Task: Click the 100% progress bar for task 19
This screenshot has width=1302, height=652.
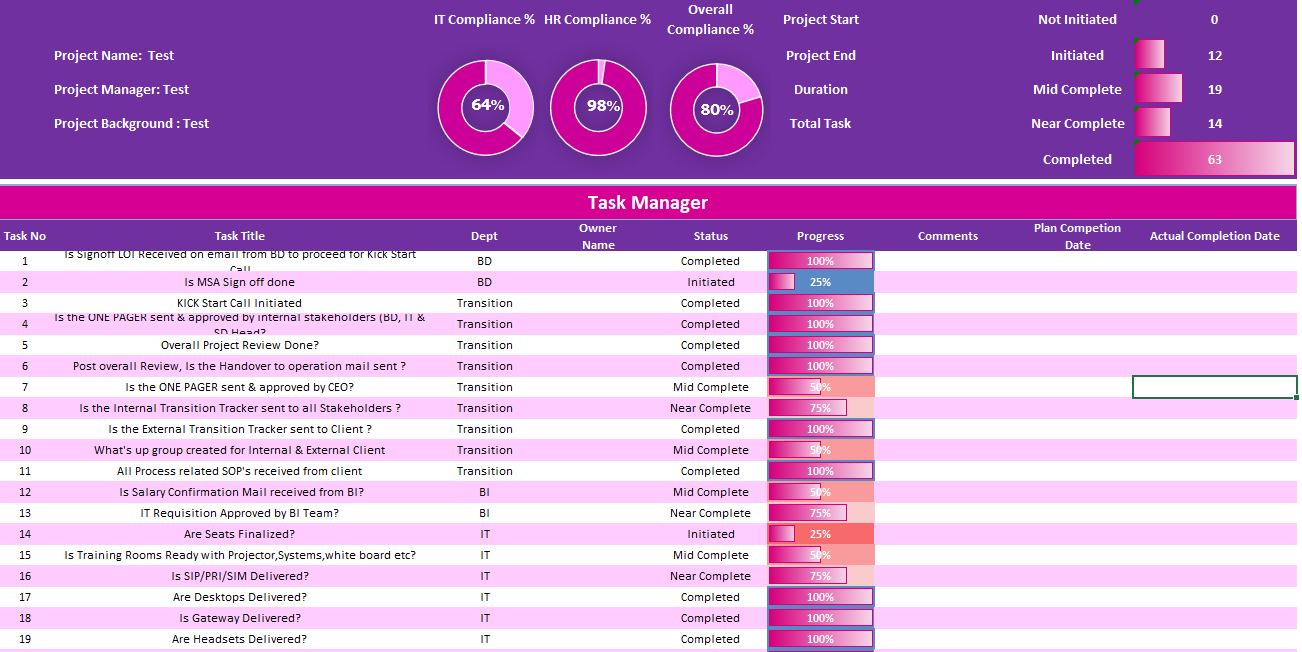Action: click(821, 639)
